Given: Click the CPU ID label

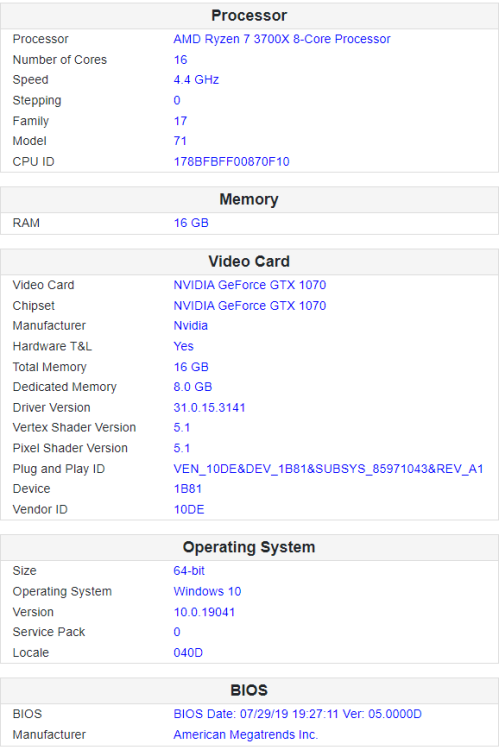Looking at the screenshot, I should point(33,162).
